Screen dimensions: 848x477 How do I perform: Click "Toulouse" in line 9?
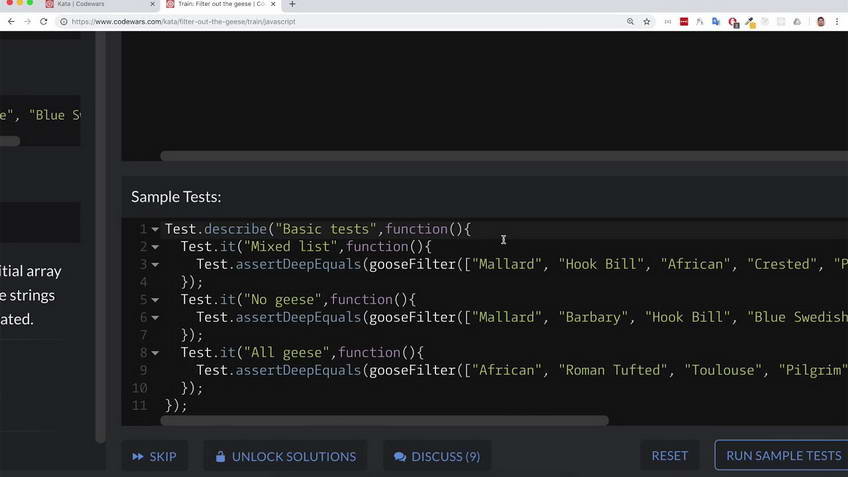pos(723,370)
